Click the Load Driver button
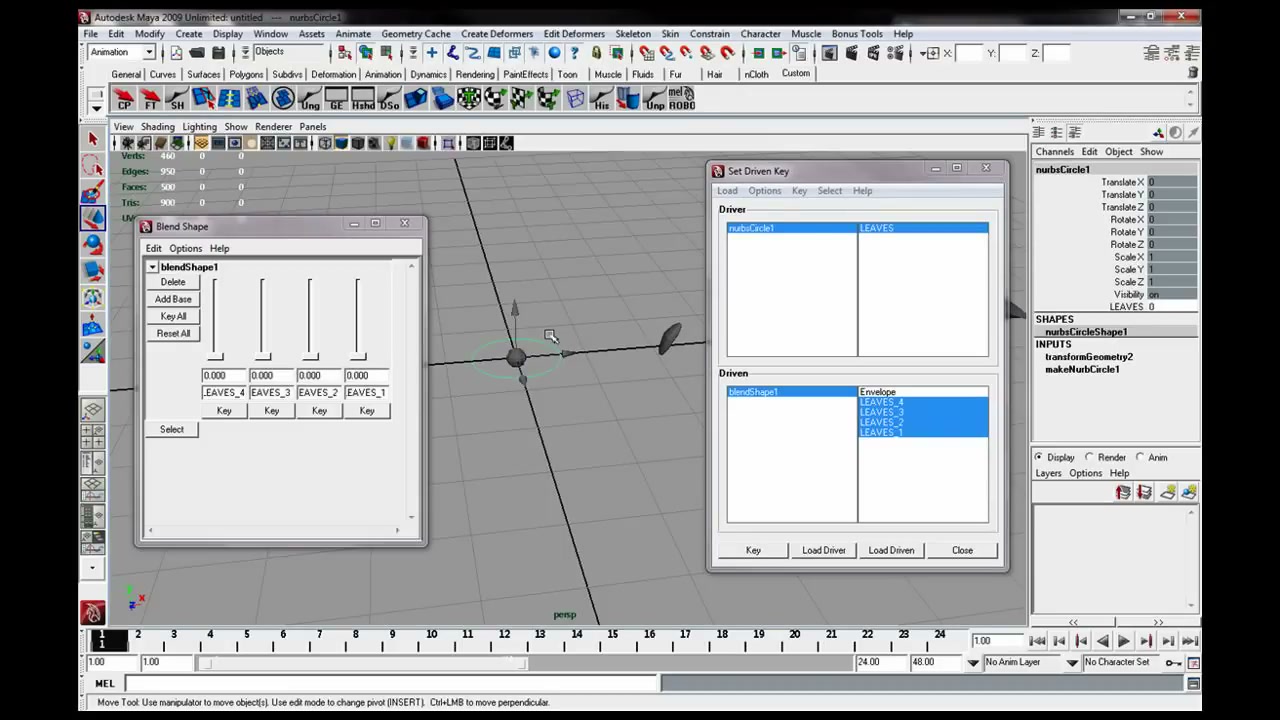 pos(824,550)
